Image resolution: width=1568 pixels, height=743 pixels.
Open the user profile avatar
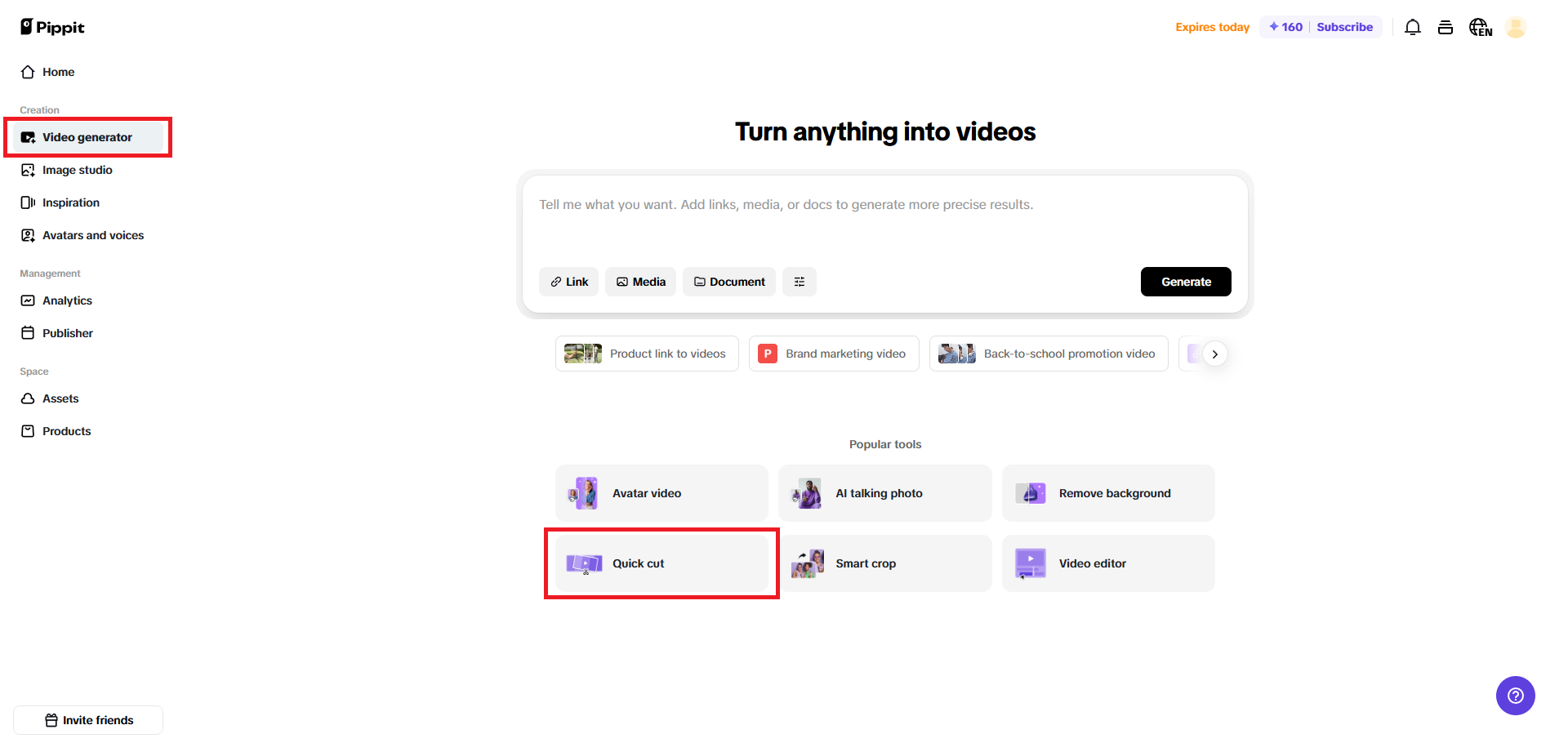(x=1516, y=27)
